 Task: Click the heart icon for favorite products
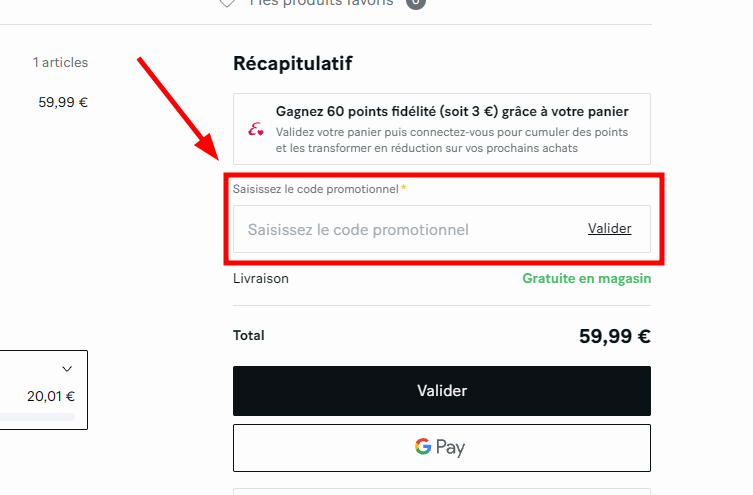coord(228,3)
